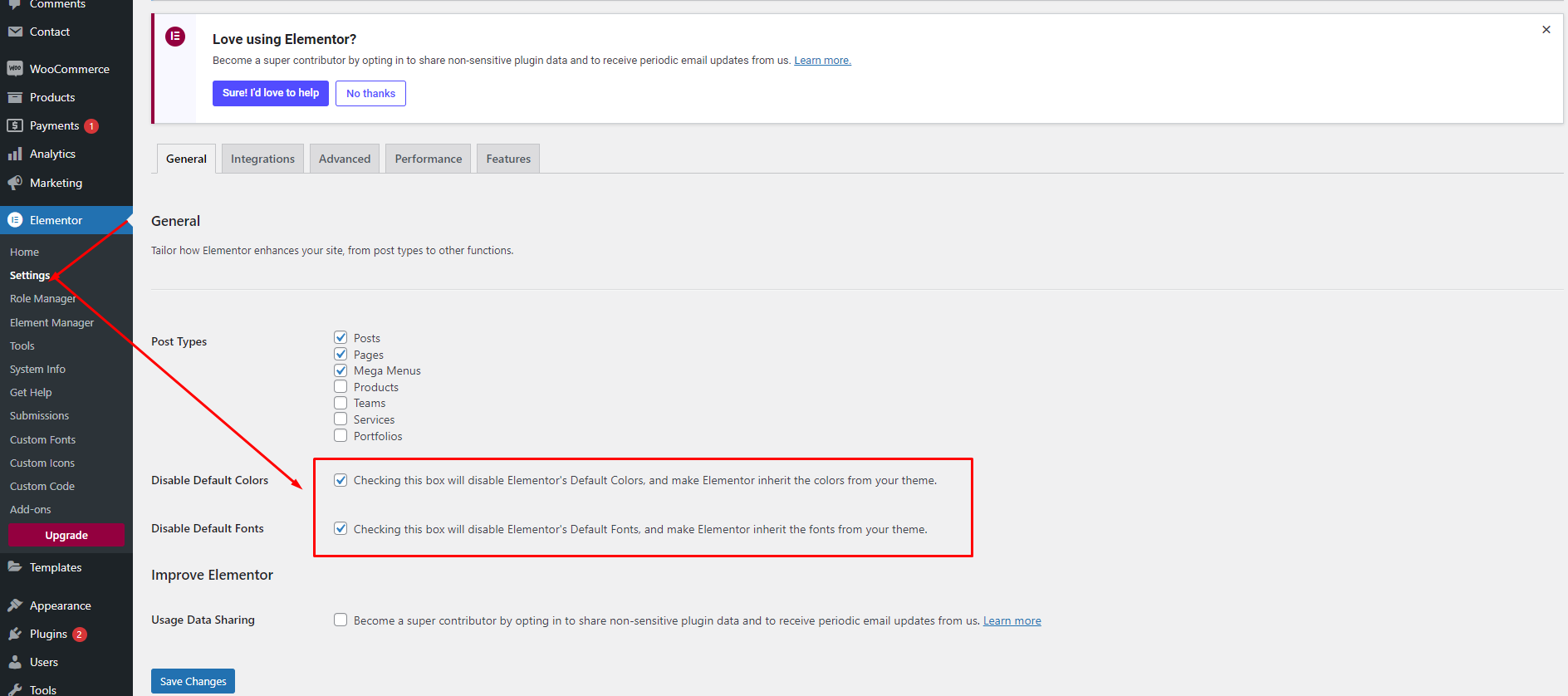Dismiss the Elementor notice with X

point(1546,30)
